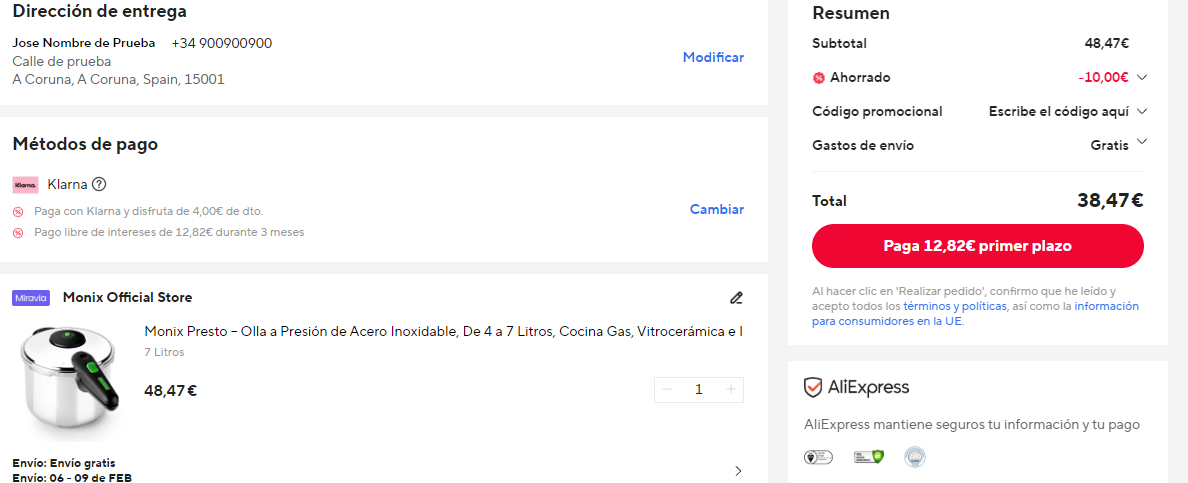Click the Klarna pink logo
Screen dimensions: 1188x483
coord(26,184)
